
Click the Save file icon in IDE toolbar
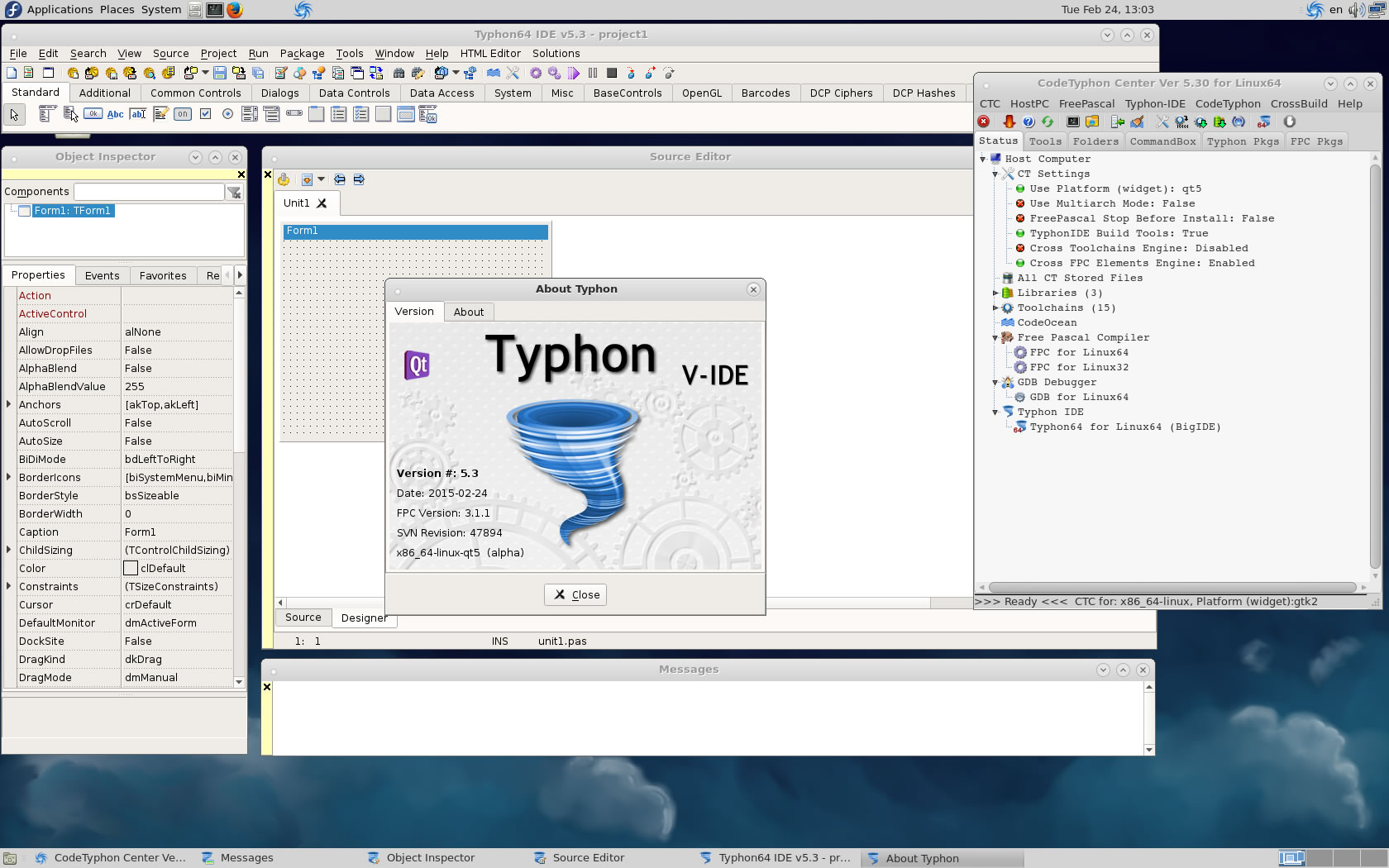(x=220, y=73)
